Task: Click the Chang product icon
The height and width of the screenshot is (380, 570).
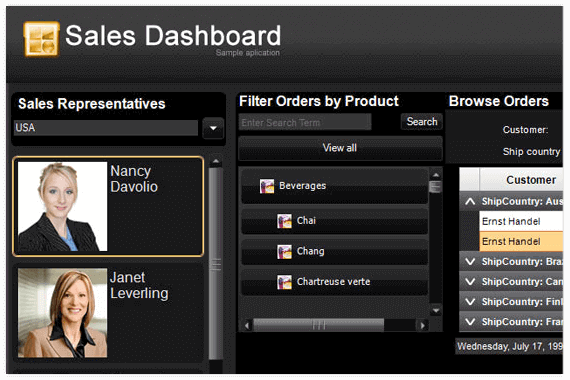Action: (284, 251)
